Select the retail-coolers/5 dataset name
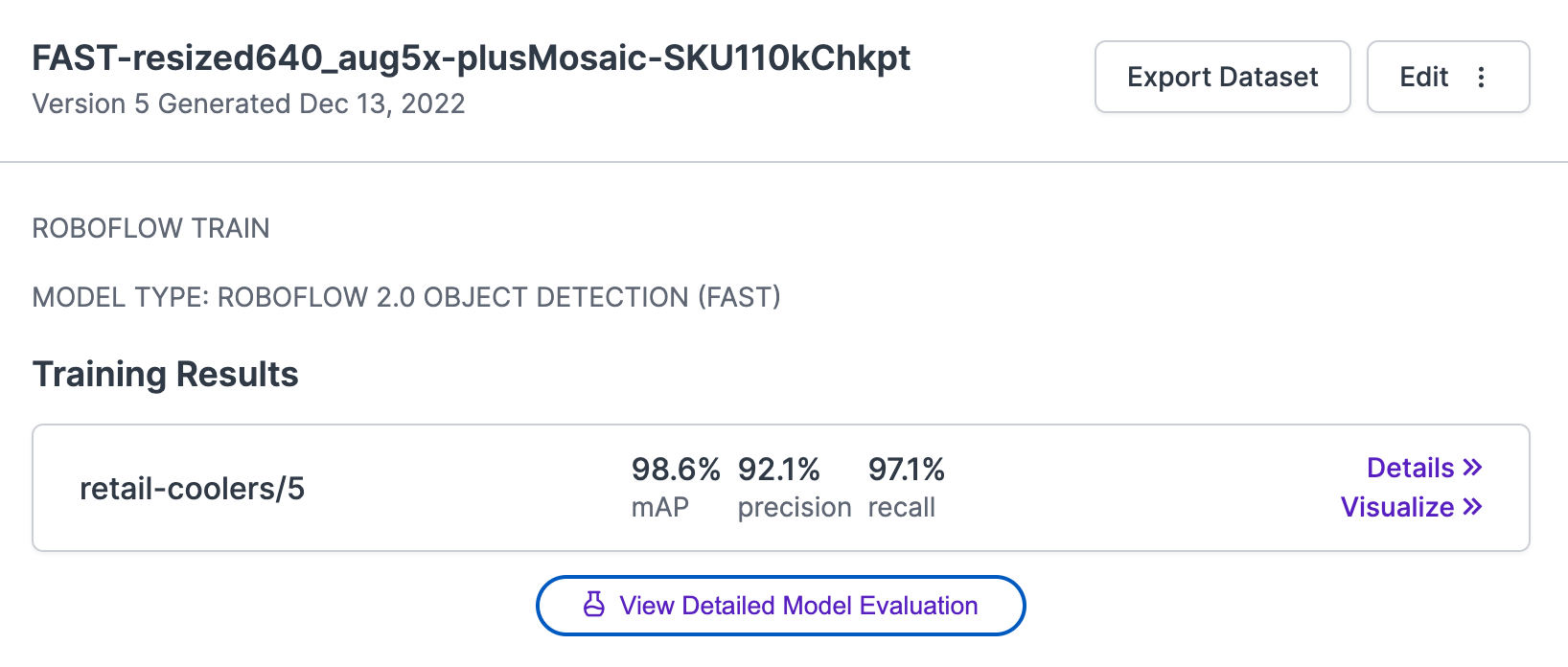 click(193, 488)
